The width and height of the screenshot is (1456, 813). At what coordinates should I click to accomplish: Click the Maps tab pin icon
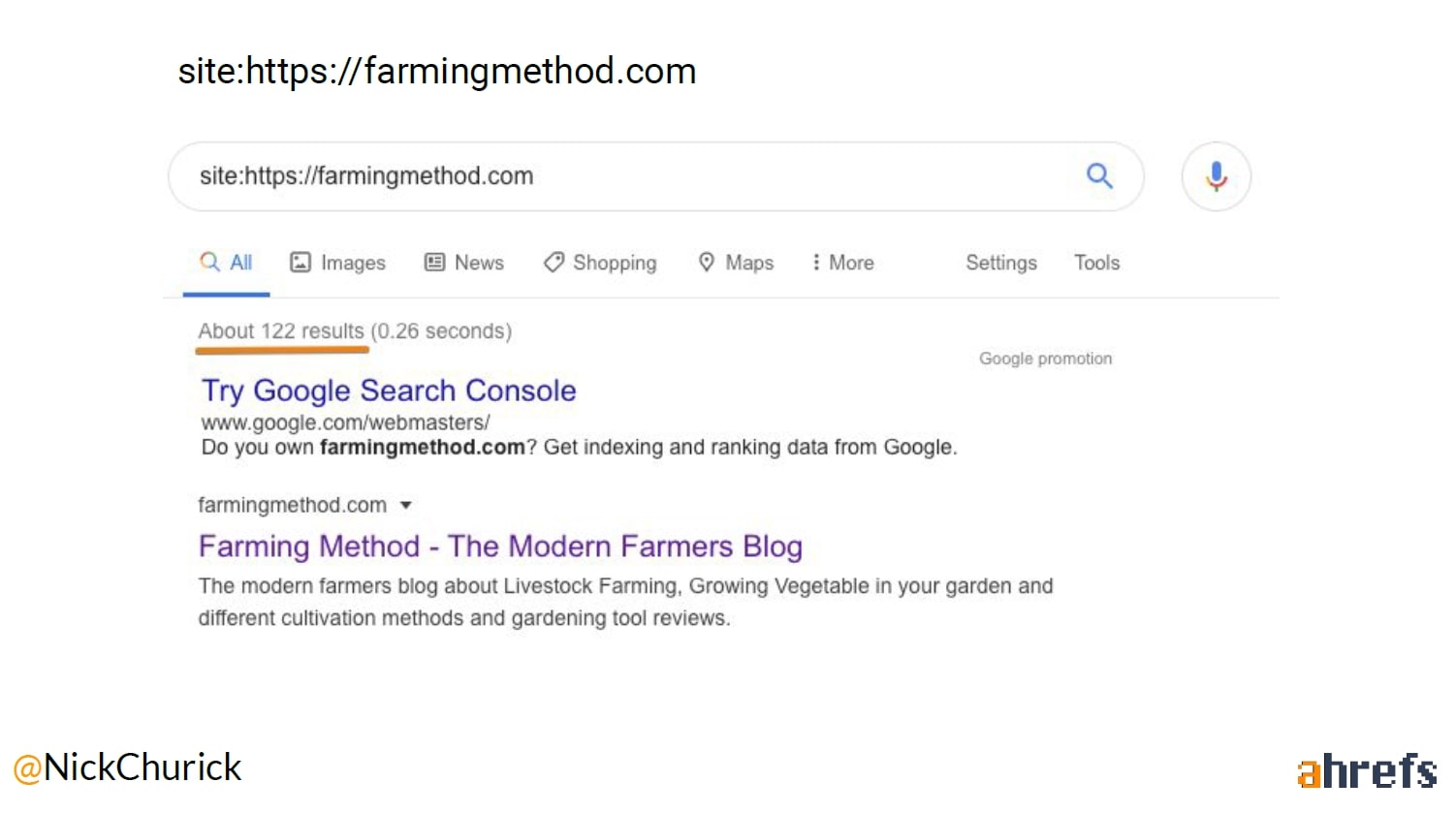[707, 263]
